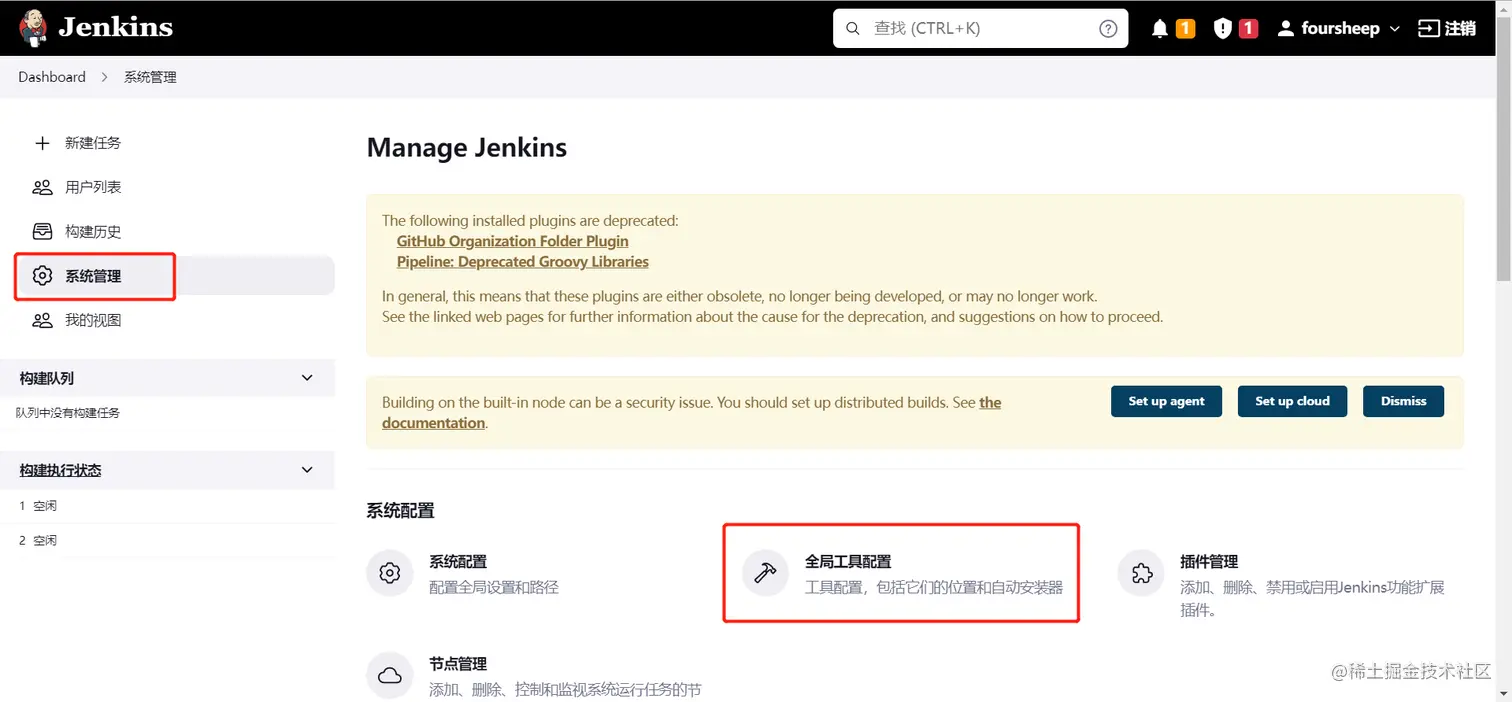Click the plus icon for 新建任务
Screen dimensions: 1512x702
tap(42, 143)
